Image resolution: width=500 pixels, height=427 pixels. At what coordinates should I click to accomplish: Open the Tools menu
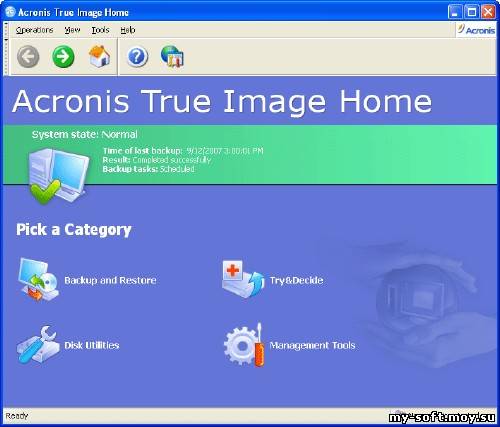[100, 30]
